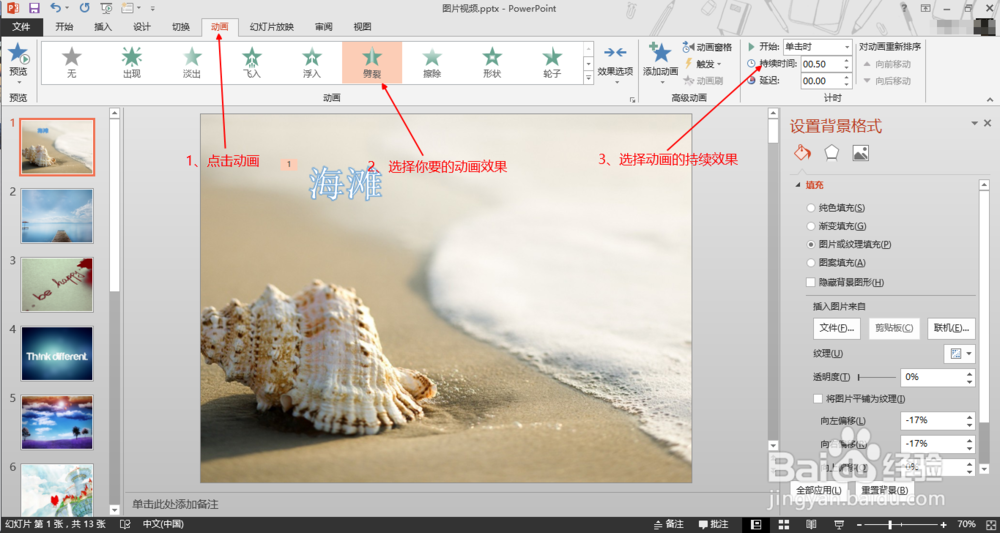Switch to Reading view icon
This screenshot has width=1000, height=533.
809,523
